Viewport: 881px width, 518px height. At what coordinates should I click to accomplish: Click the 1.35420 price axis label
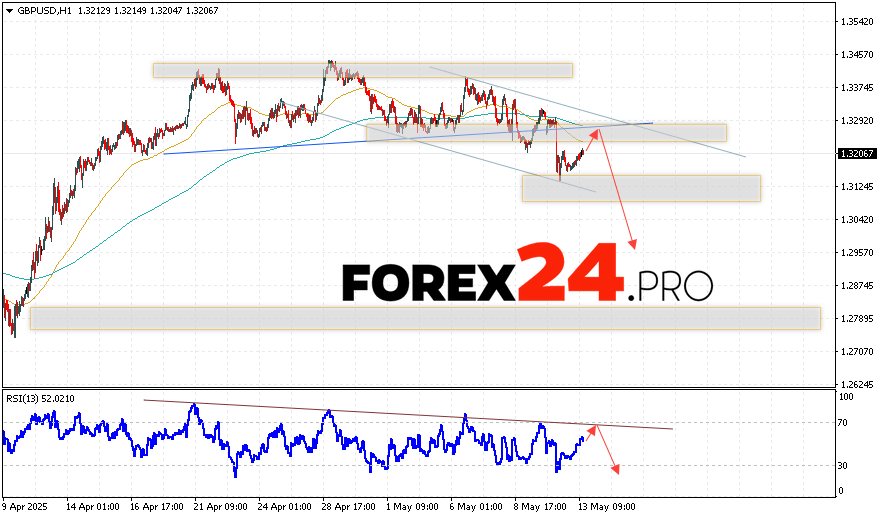pyautogui.click(x=856, y=21)
